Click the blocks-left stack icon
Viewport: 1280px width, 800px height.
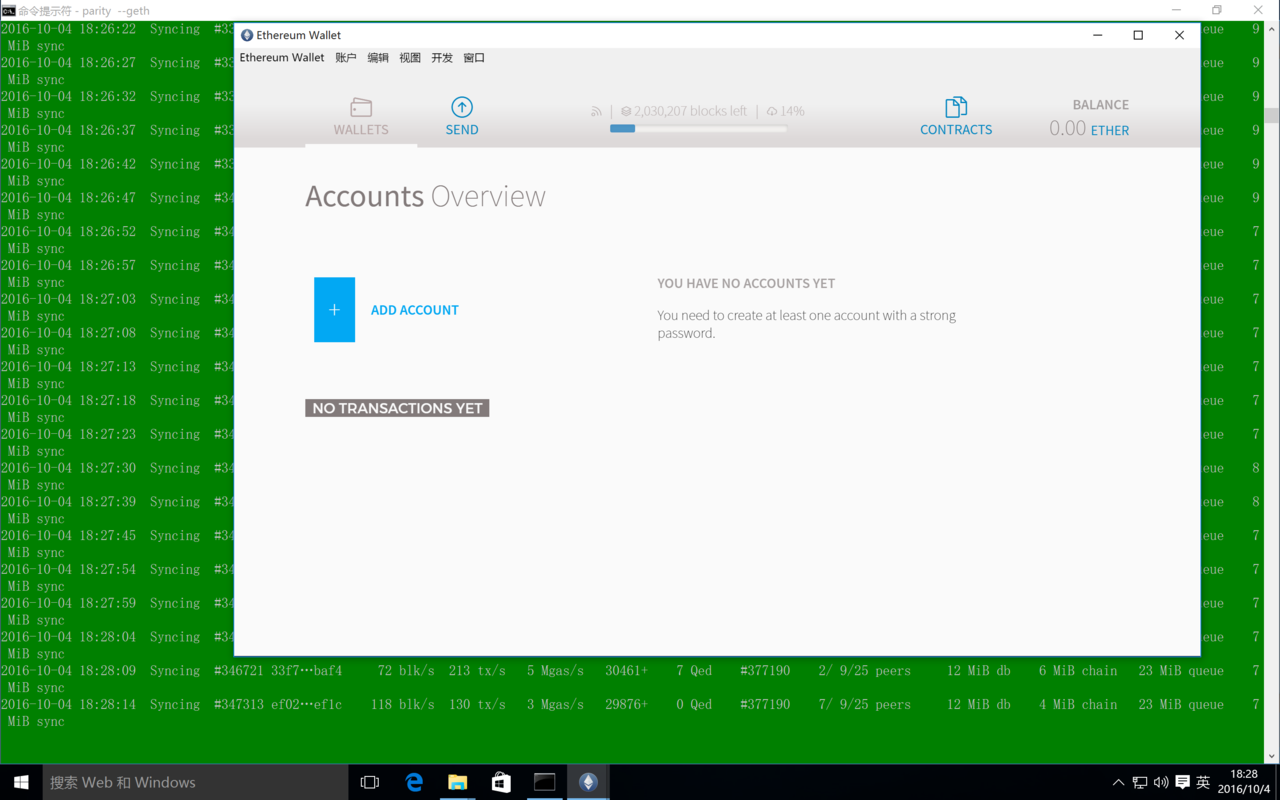coord(626,112)
